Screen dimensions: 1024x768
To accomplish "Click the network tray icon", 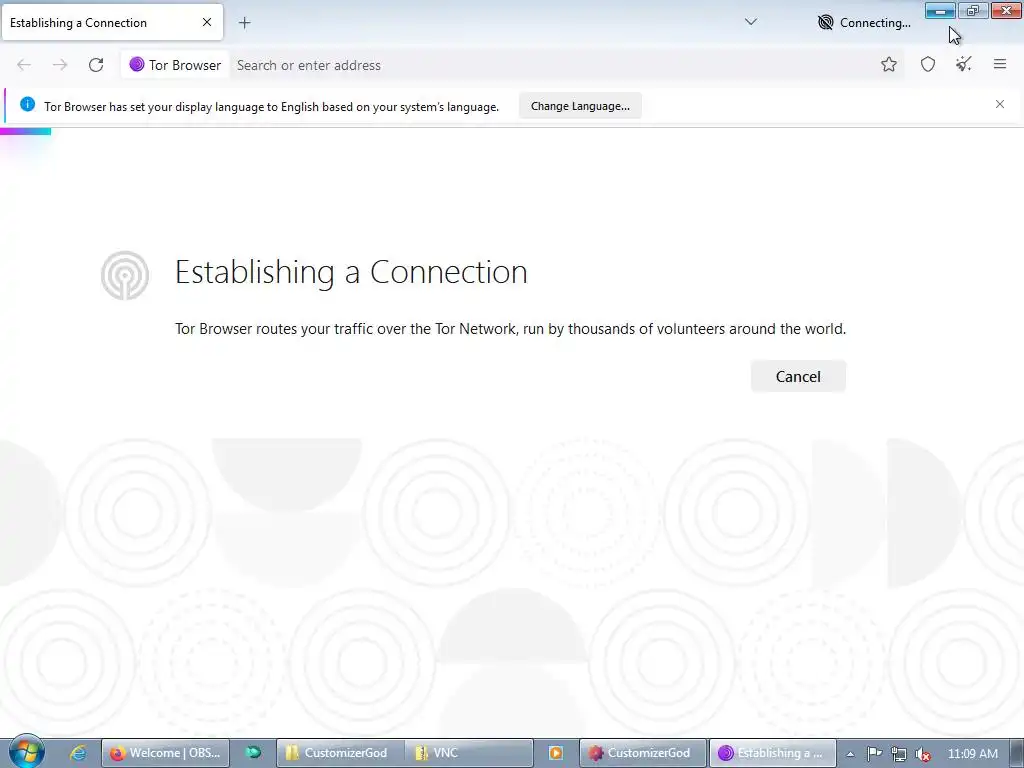I will (x=899, y=754).
